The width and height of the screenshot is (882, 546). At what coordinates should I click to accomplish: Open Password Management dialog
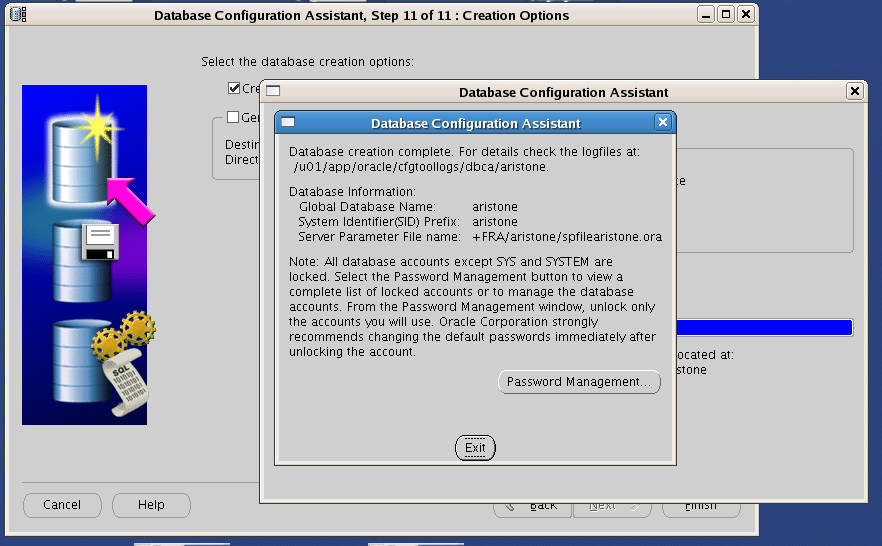coord(579,382)
